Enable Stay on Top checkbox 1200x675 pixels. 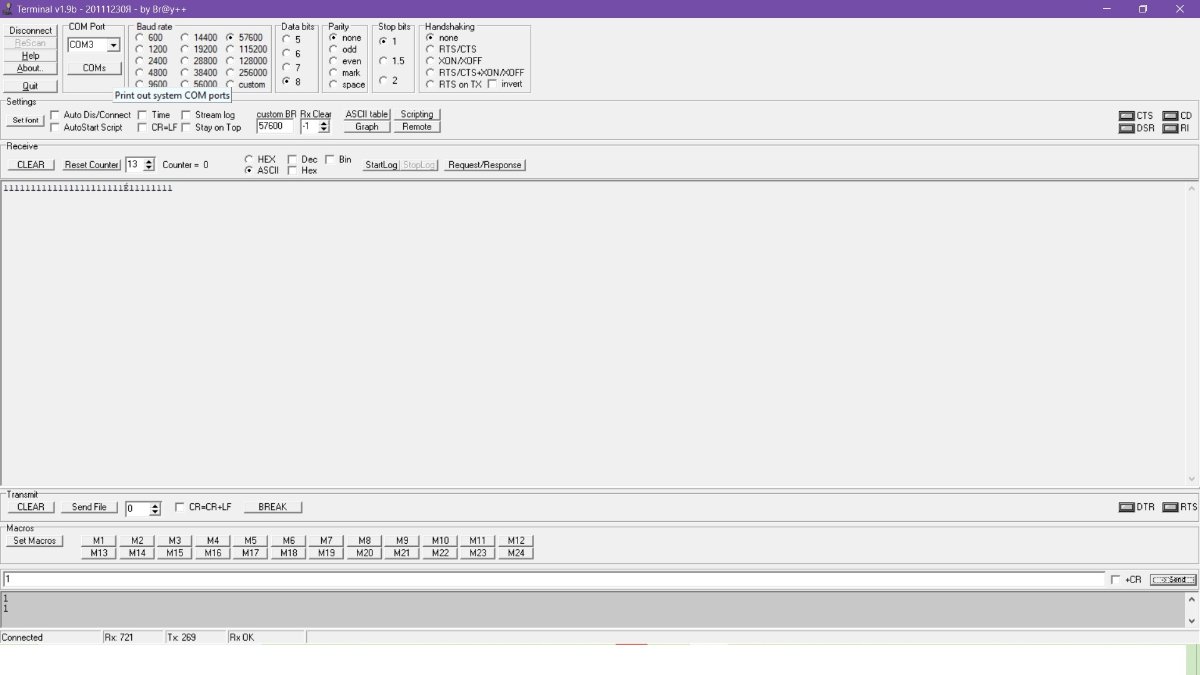[x=186, y=127]
